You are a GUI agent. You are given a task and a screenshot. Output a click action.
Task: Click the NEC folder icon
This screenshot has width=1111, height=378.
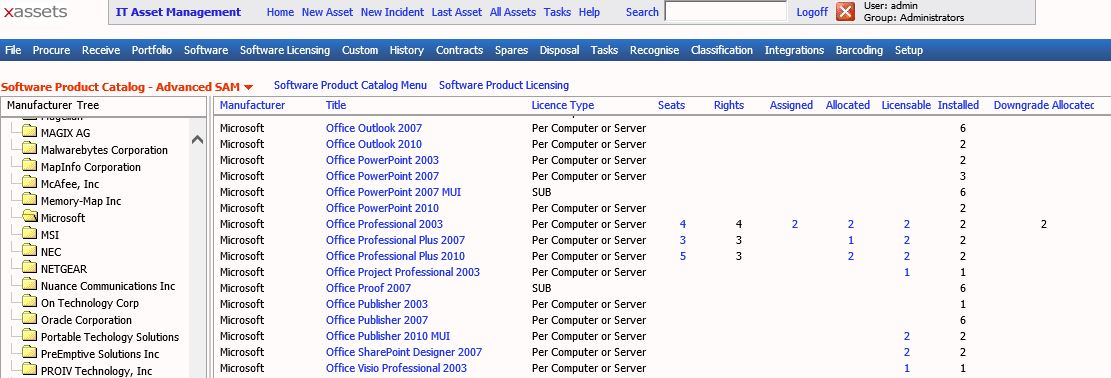(29, 251)
